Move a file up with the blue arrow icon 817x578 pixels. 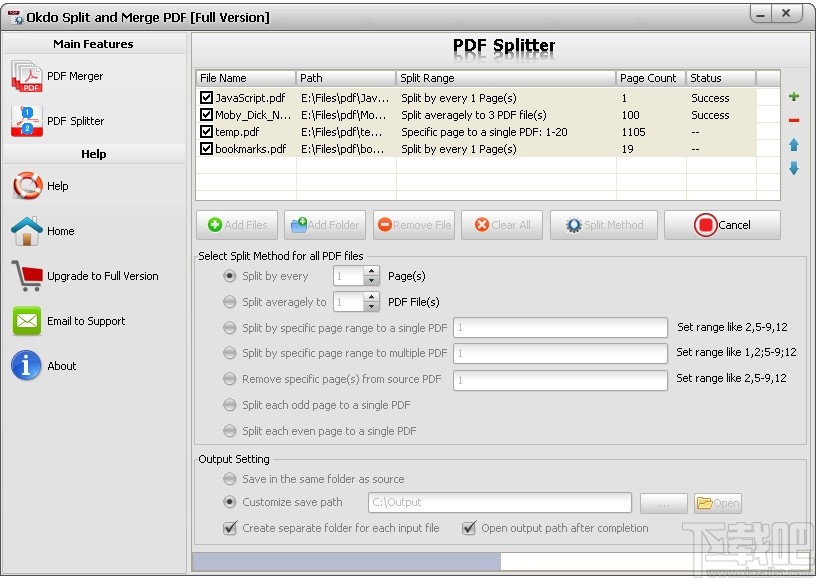coord(793,144)
